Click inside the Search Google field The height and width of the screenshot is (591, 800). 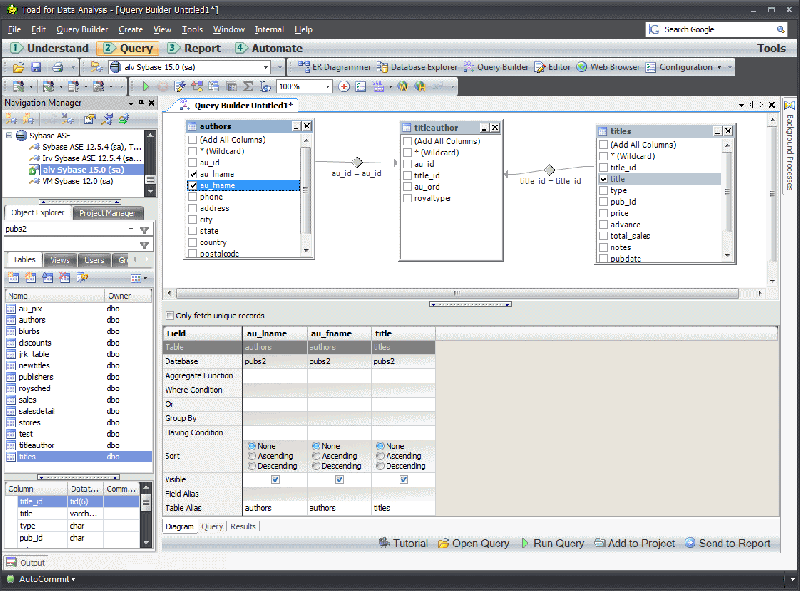click(x=715, y=28)
